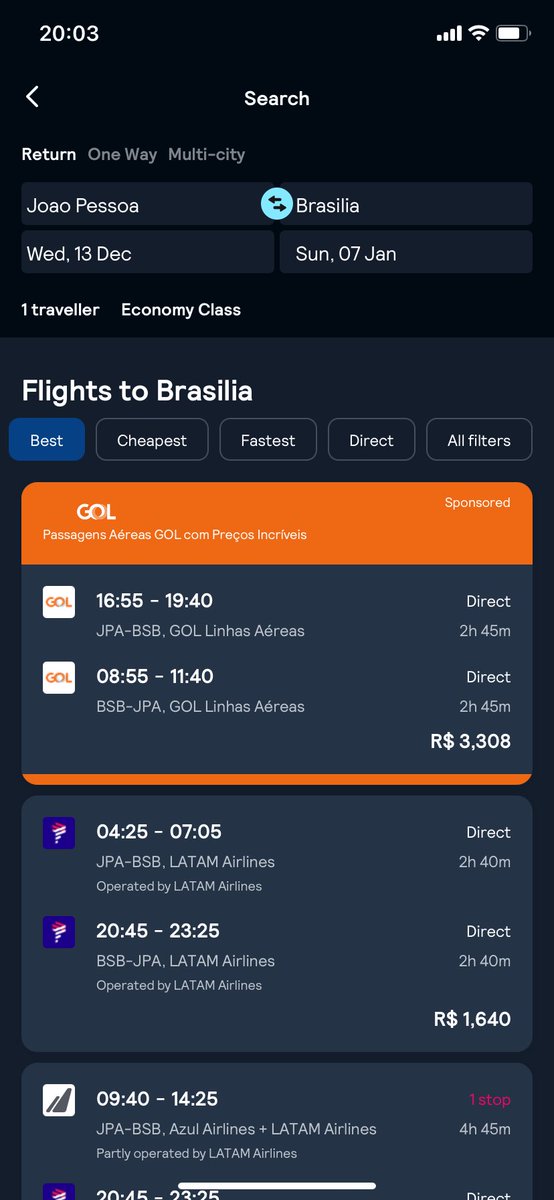Edit origin field Joao Pessoa

pos(142,204)
